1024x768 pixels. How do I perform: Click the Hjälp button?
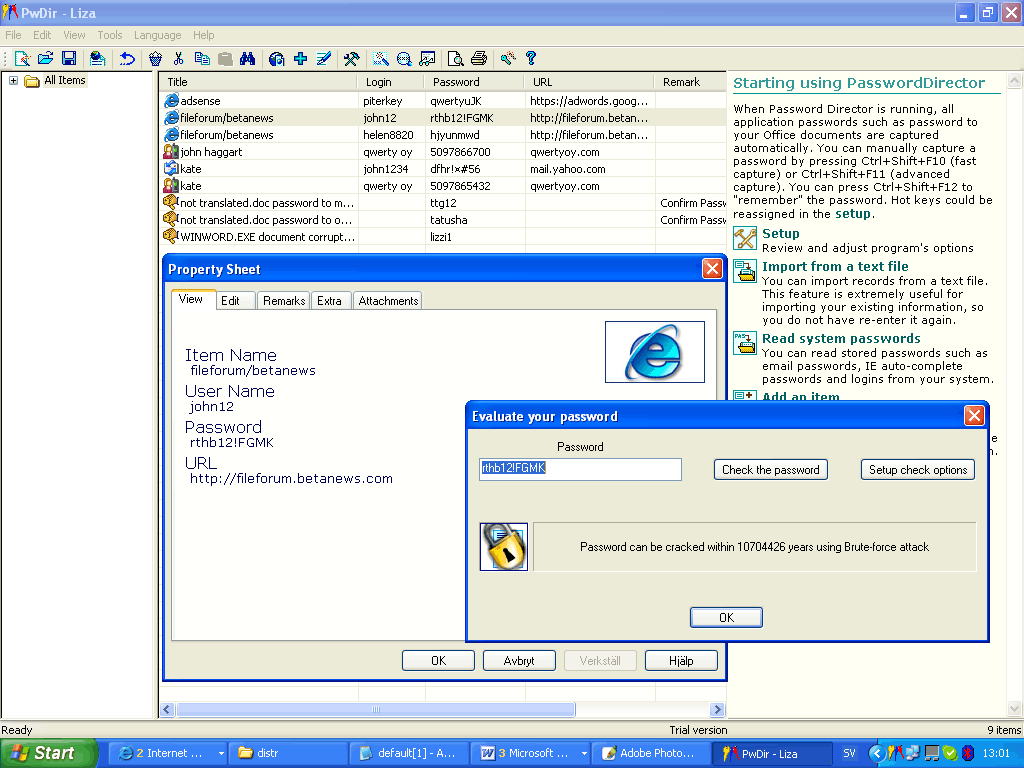tap(681, 660)
